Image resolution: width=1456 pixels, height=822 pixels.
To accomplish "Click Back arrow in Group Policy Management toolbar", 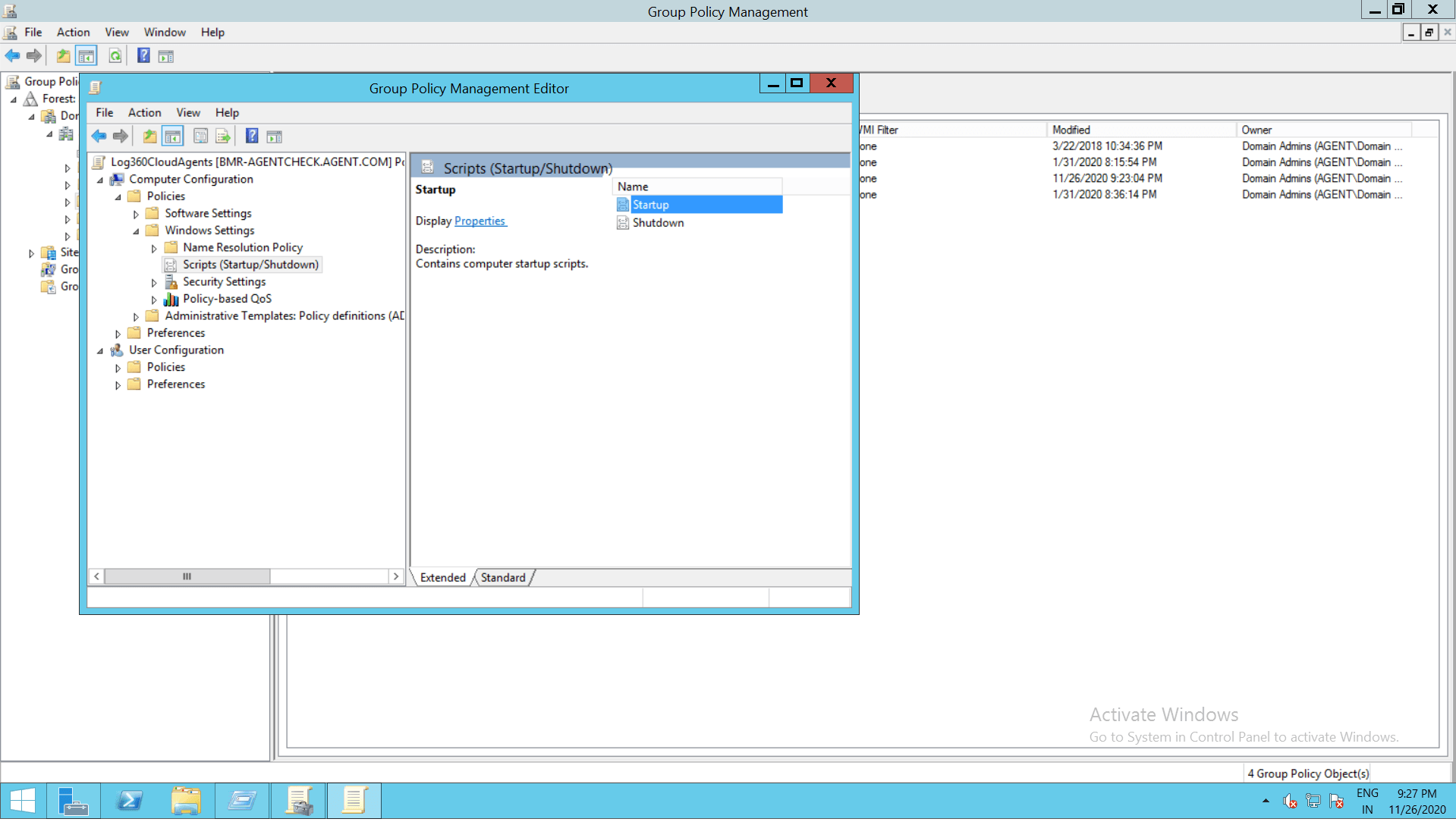I will (x=13, y=55).
